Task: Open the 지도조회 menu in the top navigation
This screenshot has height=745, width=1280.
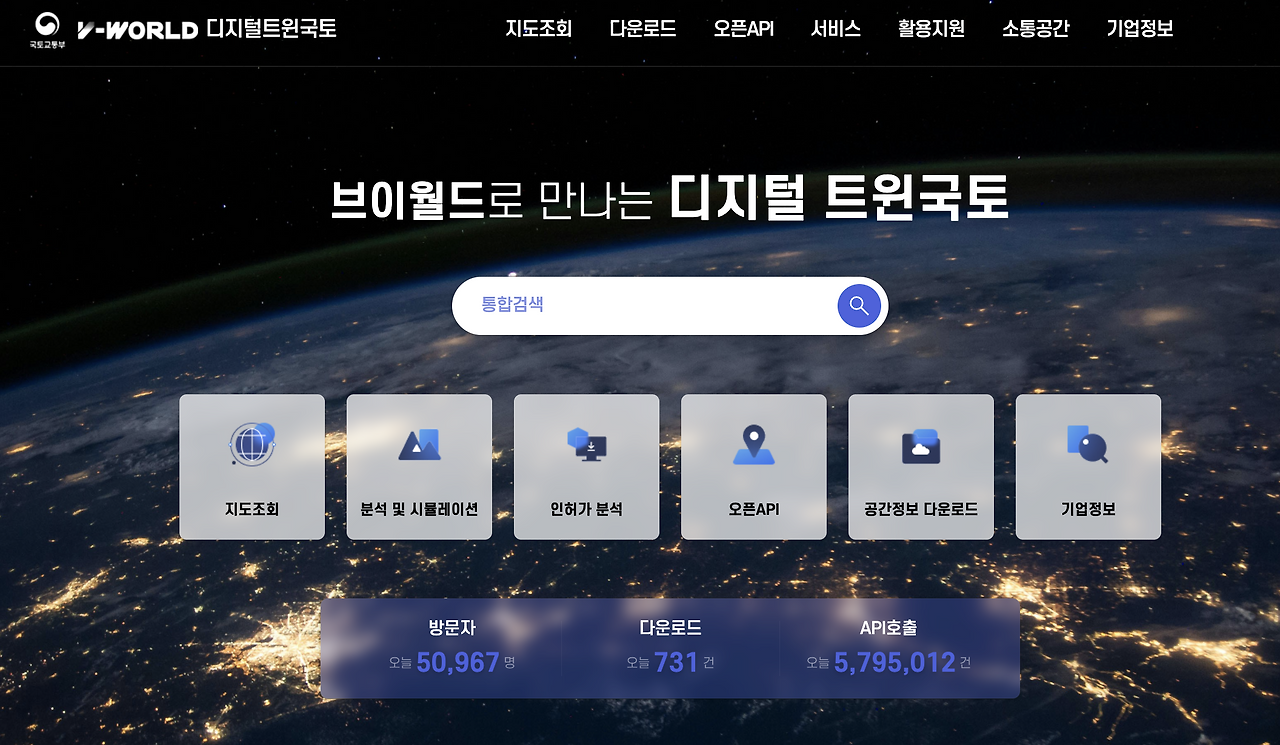Action: (539, 29)
